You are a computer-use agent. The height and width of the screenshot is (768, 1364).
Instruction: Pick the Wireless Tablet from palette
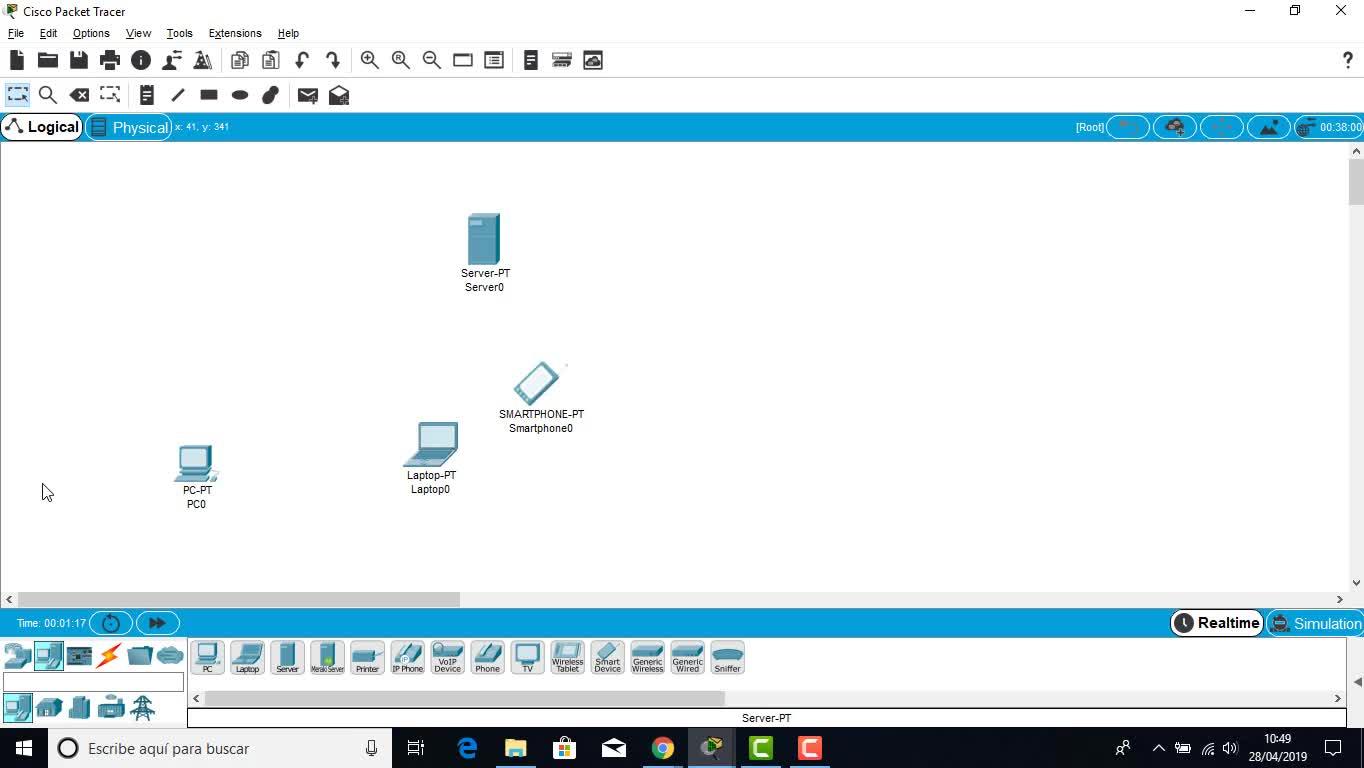(567, 657)
